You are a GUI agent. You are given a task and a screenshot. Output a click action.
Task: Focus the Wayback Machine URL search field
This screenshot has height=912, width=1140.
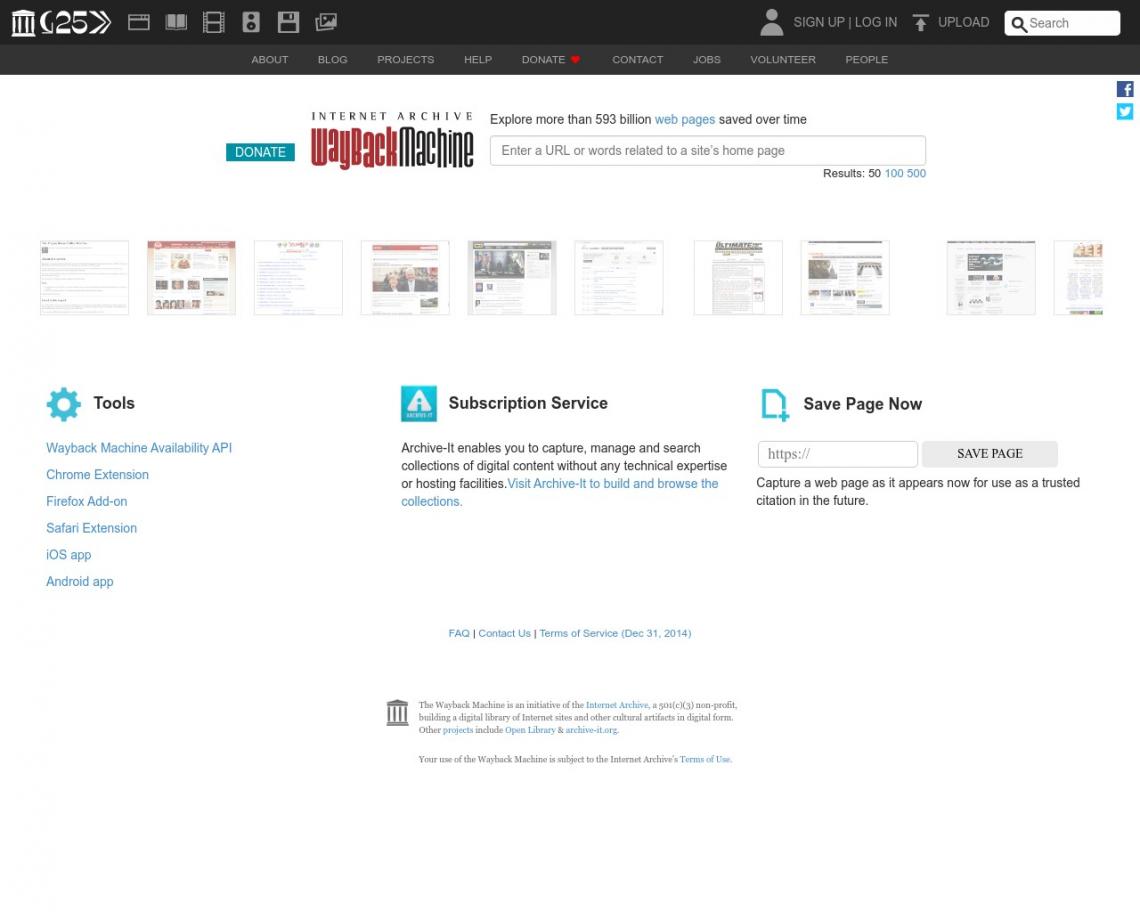[x=707, y=151]
